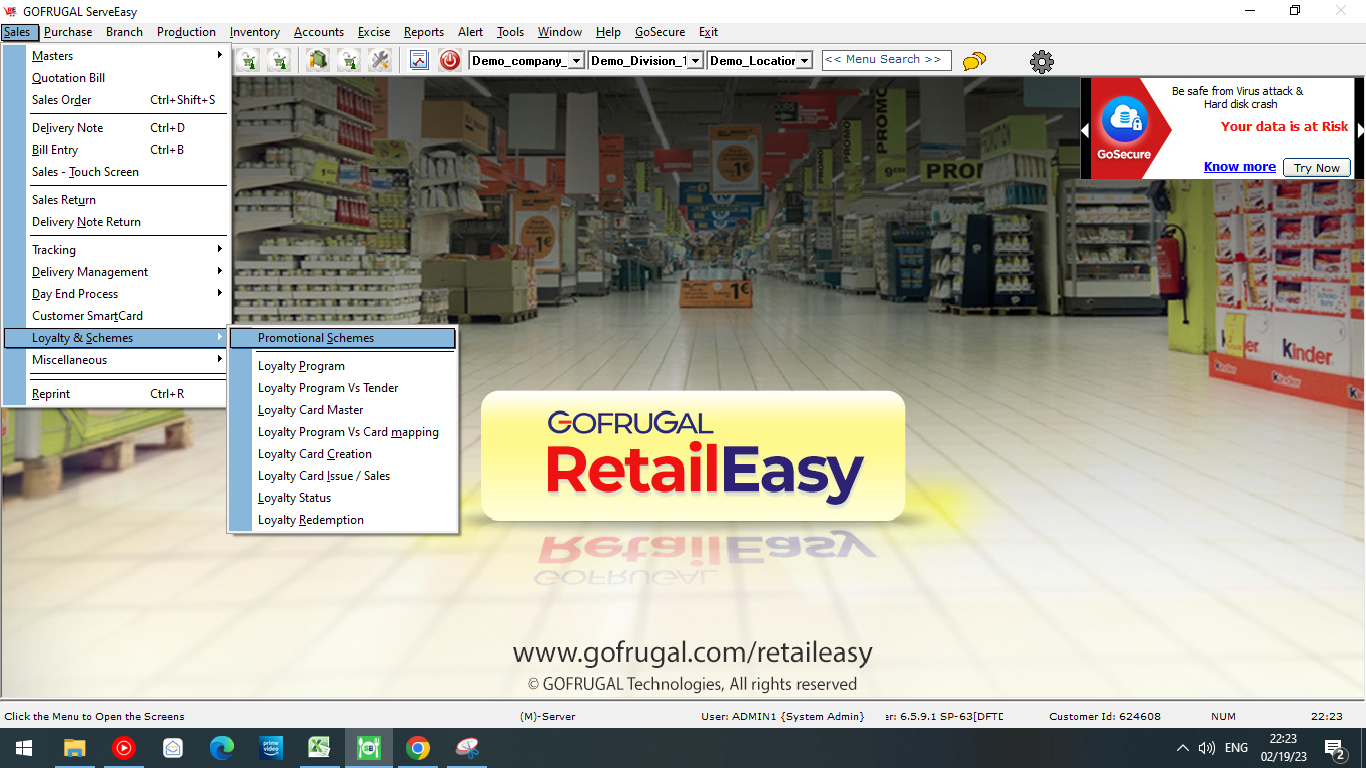Click the banner's left arrow
This screenshot has height=768, width=1366.
1085,131
